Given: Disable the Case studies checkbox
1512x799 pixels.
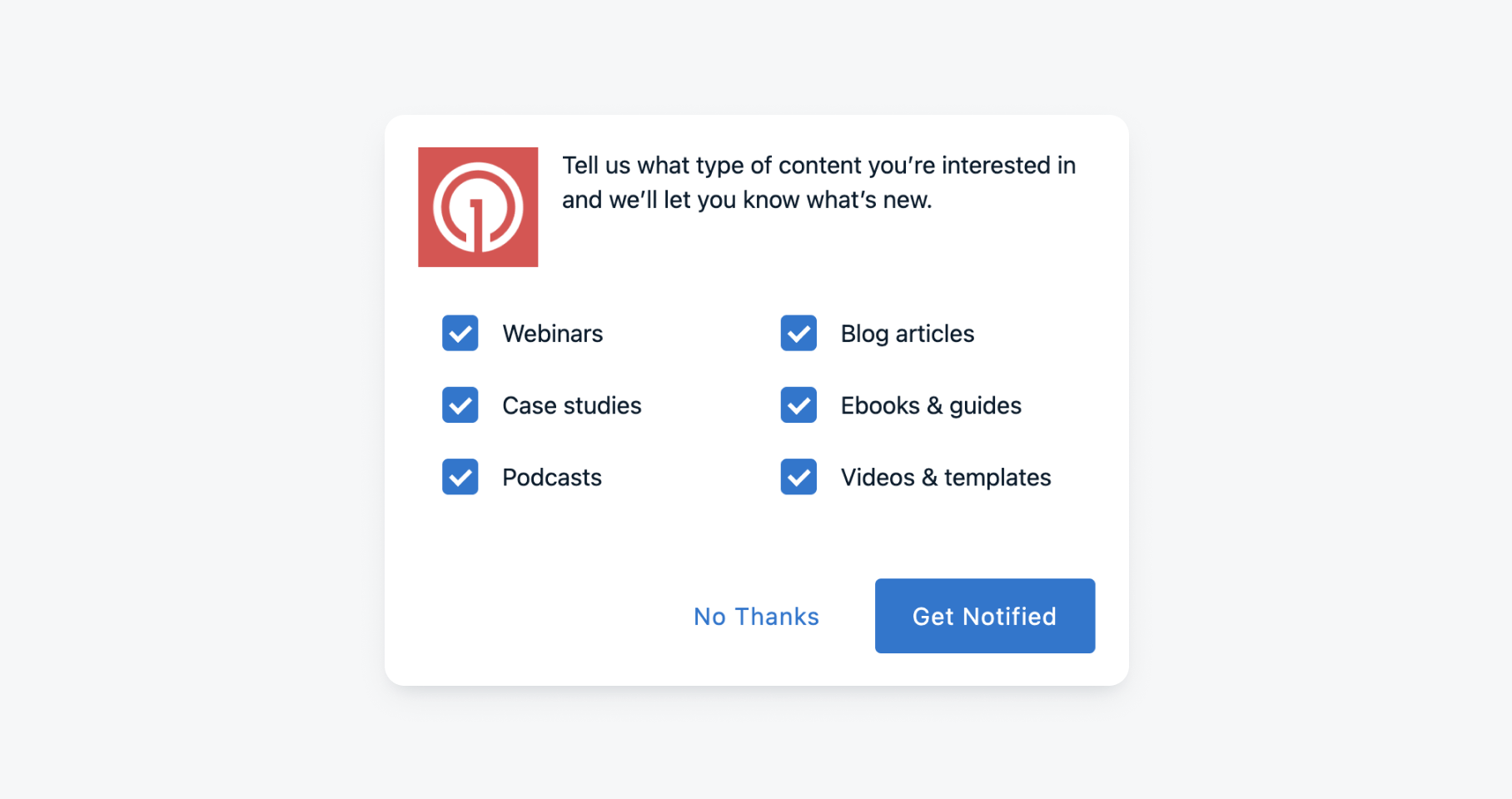Looking at the screenshot, I should [460, 405].
